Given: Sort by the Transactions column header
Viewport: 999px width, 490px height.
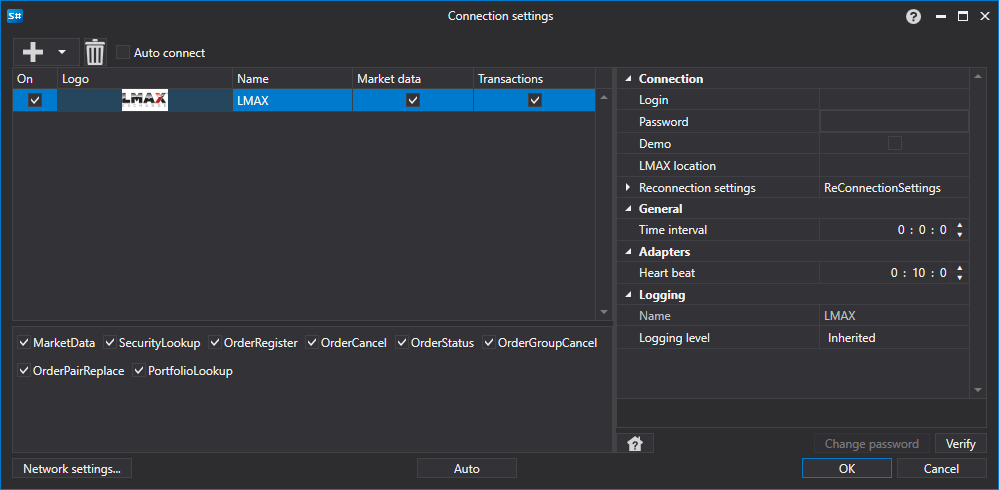Looking at the screenshot, I should coord(535,79).
